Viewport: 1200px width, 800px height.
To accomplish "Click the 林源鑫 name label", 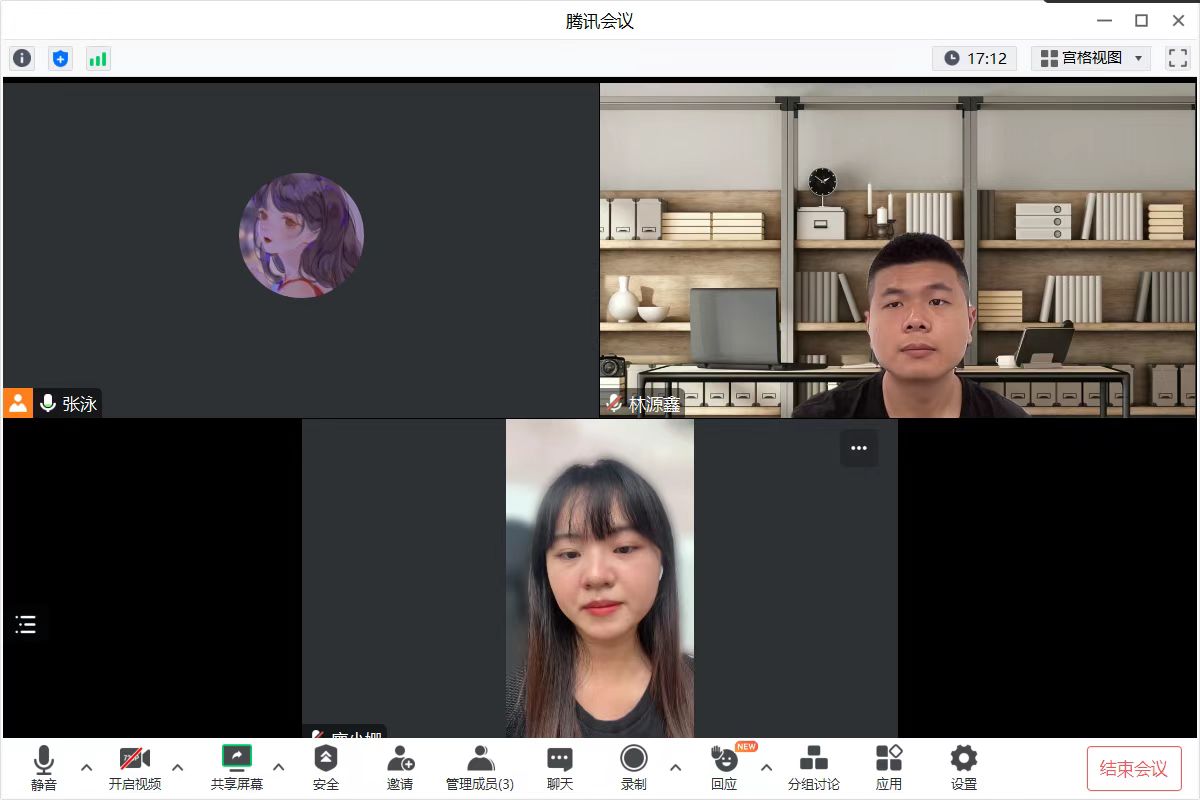I will [654, 404].
